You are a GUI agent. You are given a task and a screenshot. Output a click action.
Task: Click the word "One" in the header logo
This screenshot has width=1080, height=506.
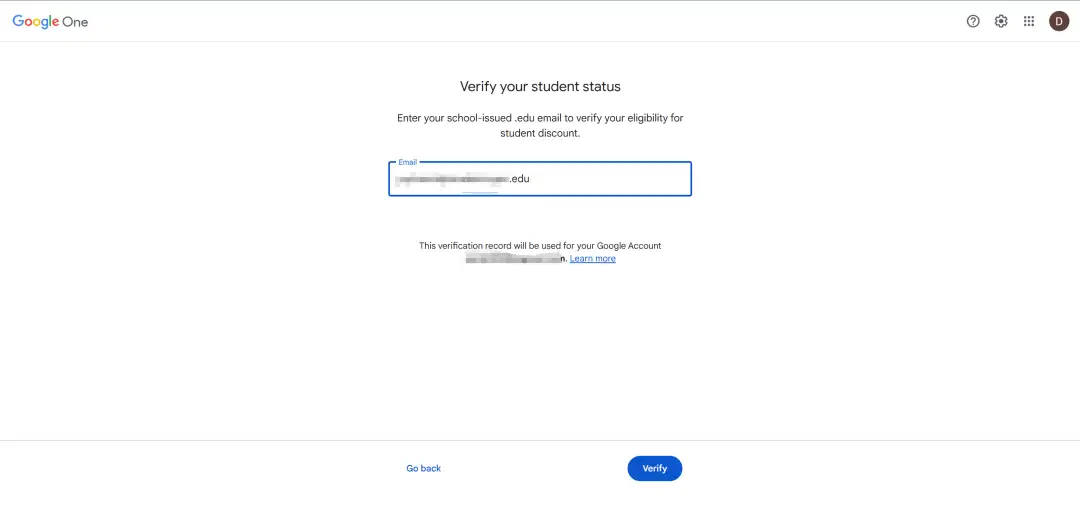point(76,22)
